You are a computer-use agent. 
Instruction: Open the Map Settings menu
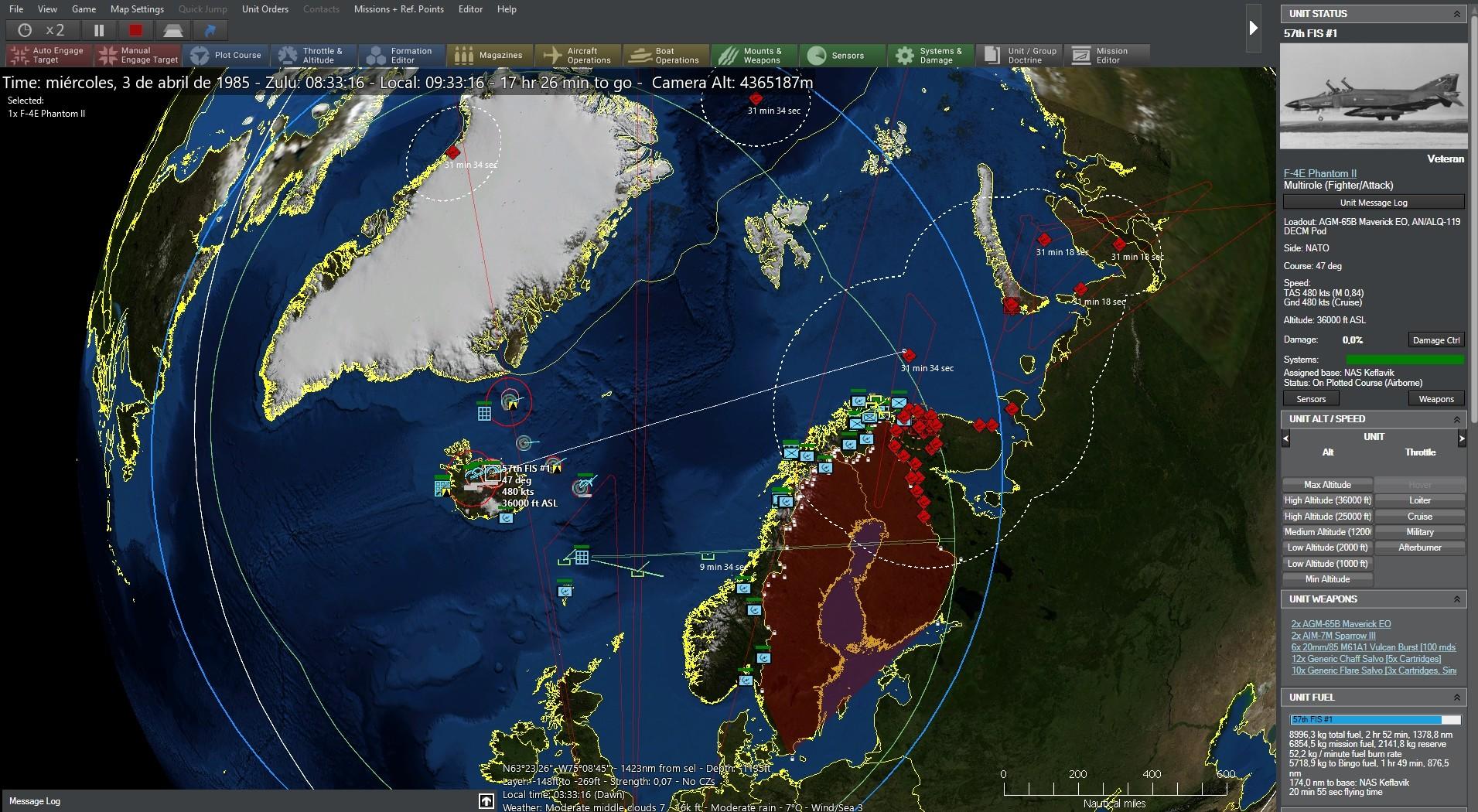[x=136, y=9]
